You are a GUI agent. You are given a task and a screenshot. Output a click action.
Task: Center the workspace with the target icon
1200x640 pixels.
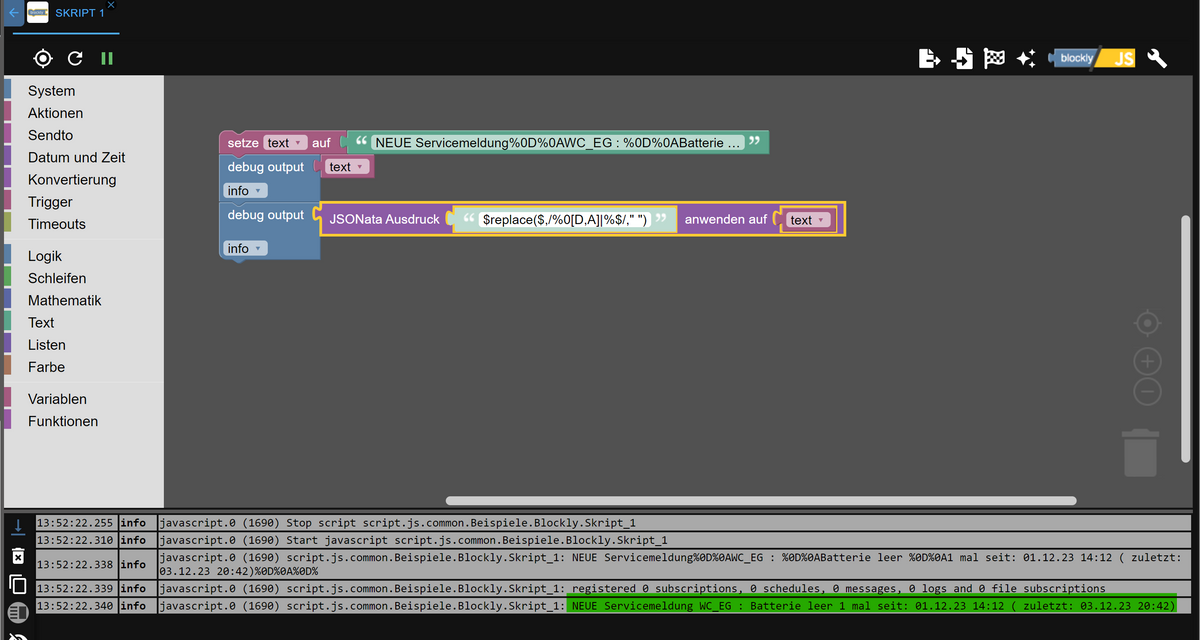point(1147,323)
